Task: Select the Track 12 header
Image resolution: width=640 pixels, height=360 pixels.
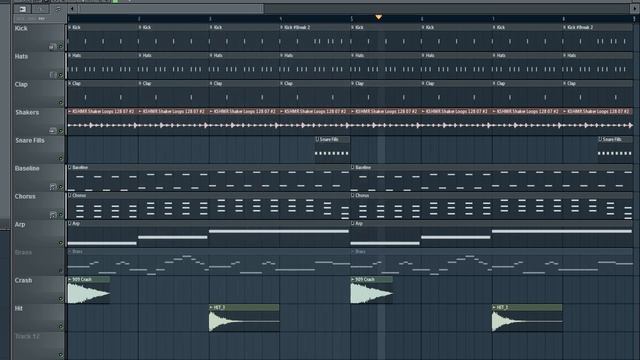Action: tap(38, 345)
